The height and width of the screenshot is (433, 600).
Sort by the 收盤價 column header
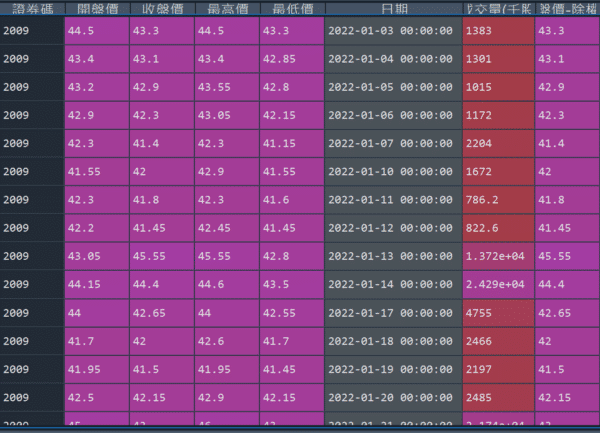(x=161, y=9)
